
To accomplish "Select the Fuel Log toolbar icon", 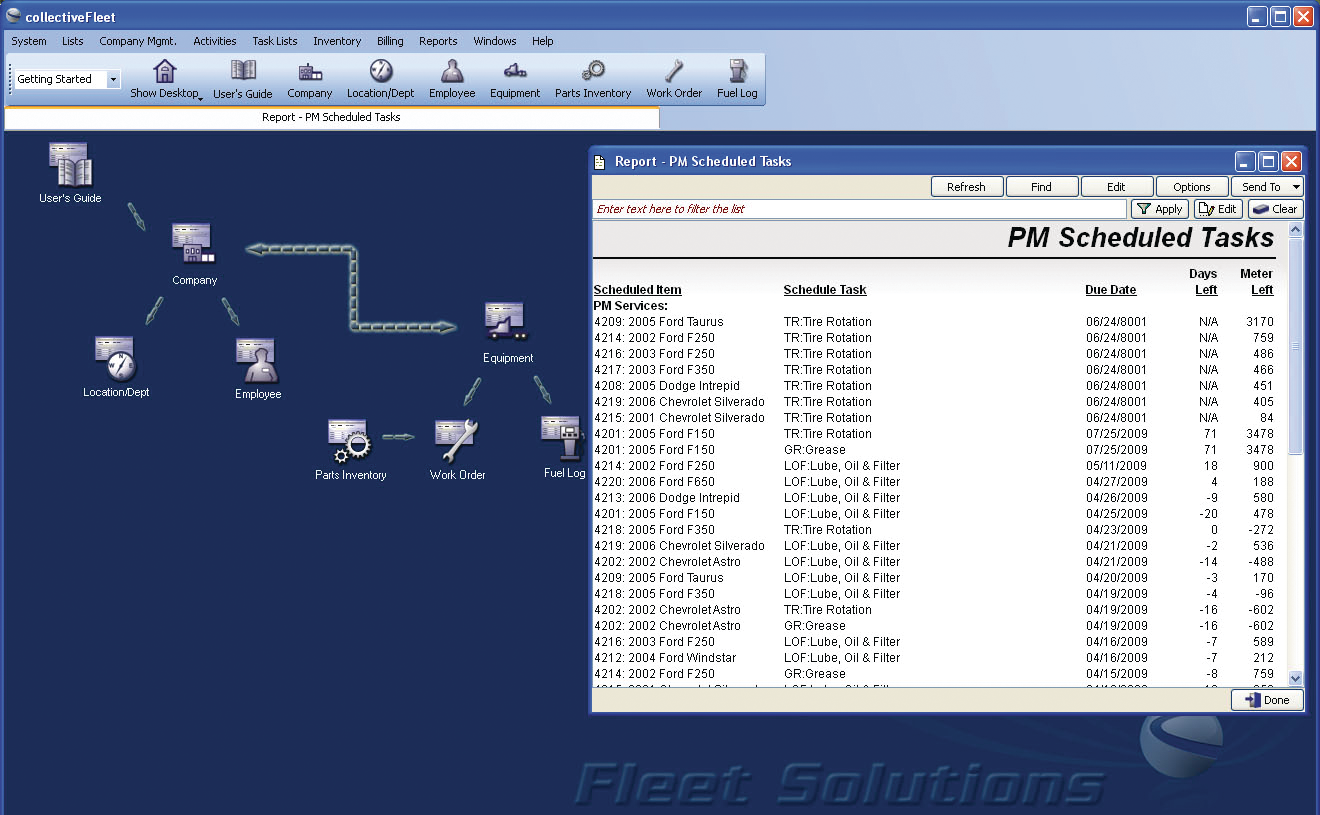I will [x=737, y=78].
